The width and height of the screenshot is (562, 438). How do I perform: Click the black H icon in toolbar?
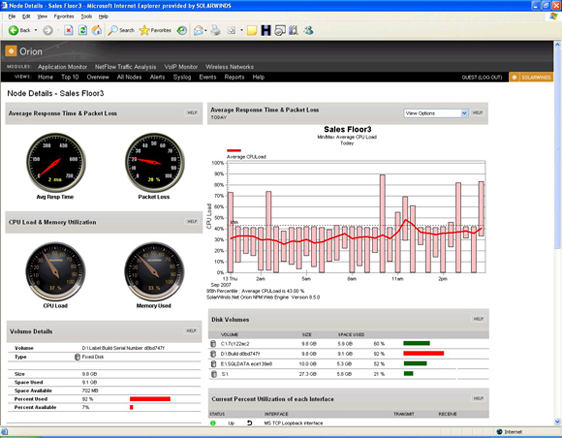(266, 30)
